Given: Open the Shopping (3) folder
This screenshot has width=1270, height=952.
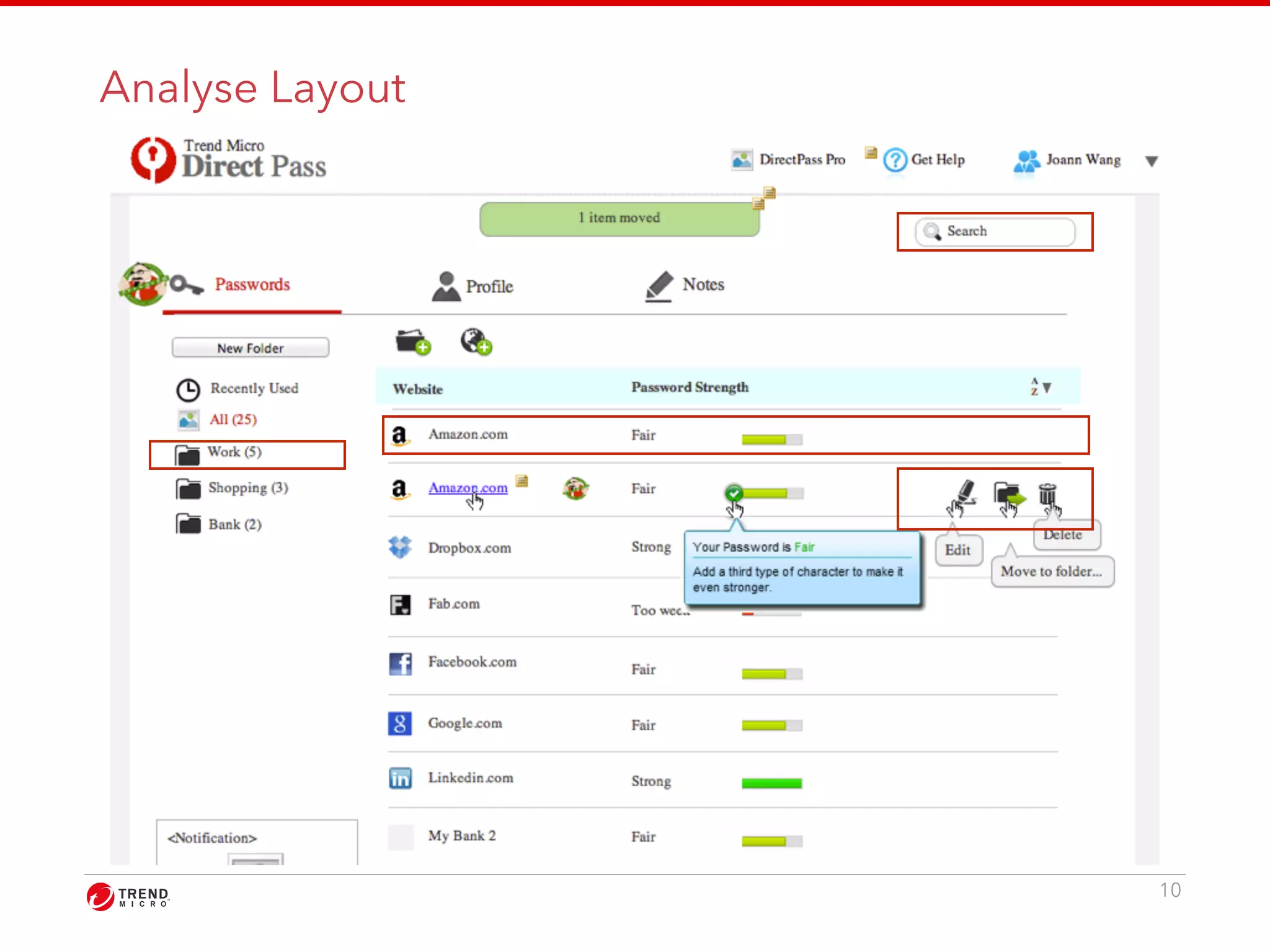Looking at the screenshot, I should click(x=248, y=488).
